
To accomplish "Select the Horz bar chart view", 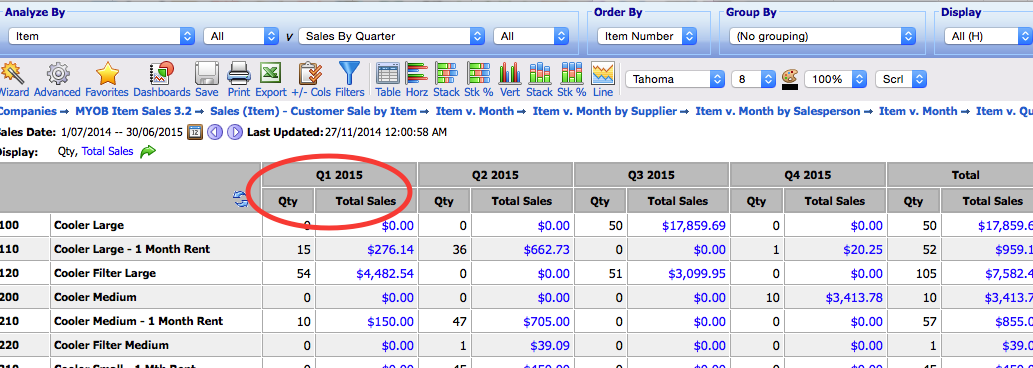I will (x=417, y=80).
